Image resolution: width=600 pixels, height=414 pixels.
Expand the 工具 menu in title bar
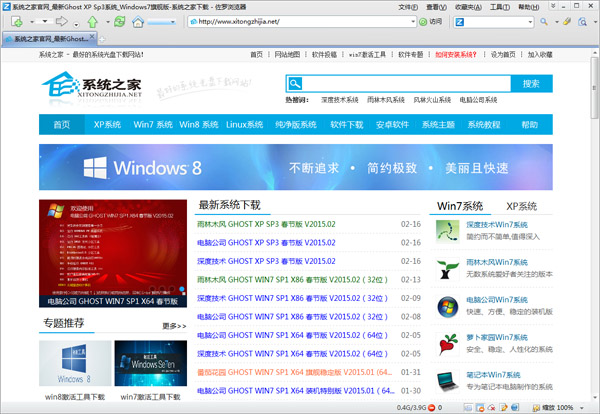pyautogui.click(x=498, y=5)
